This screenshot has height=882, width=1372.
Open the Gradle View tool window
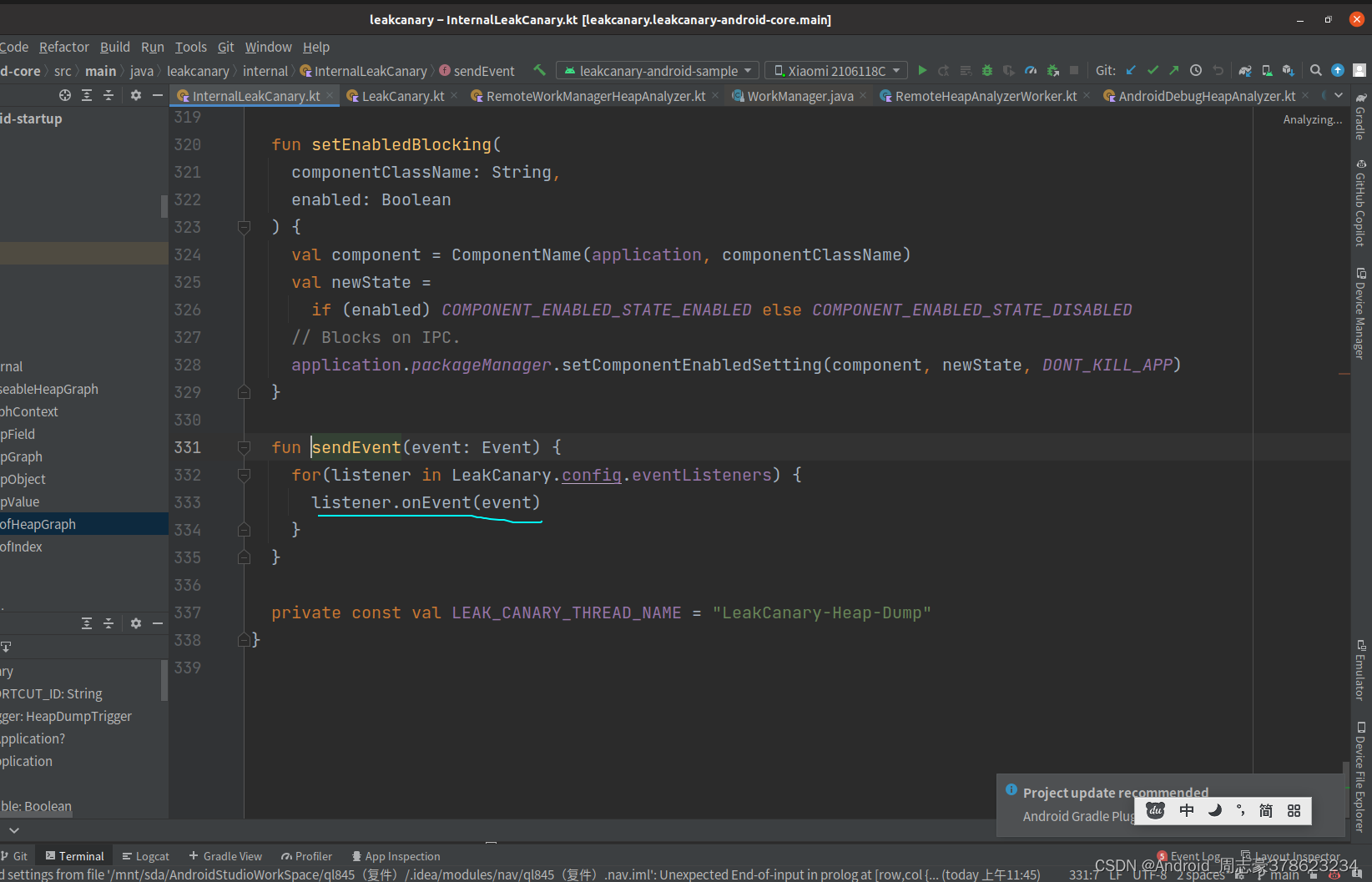[225, 856]
